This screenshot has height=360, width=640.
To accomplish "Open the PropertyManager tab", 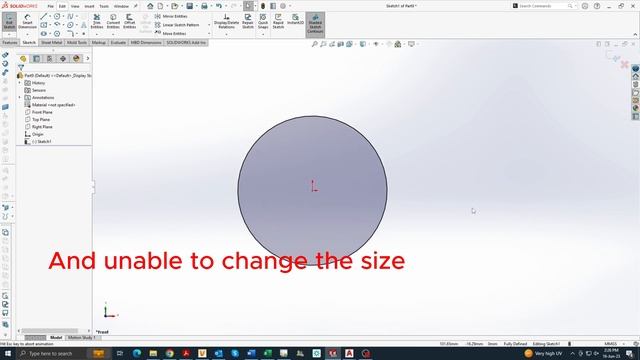I will 36,59.
